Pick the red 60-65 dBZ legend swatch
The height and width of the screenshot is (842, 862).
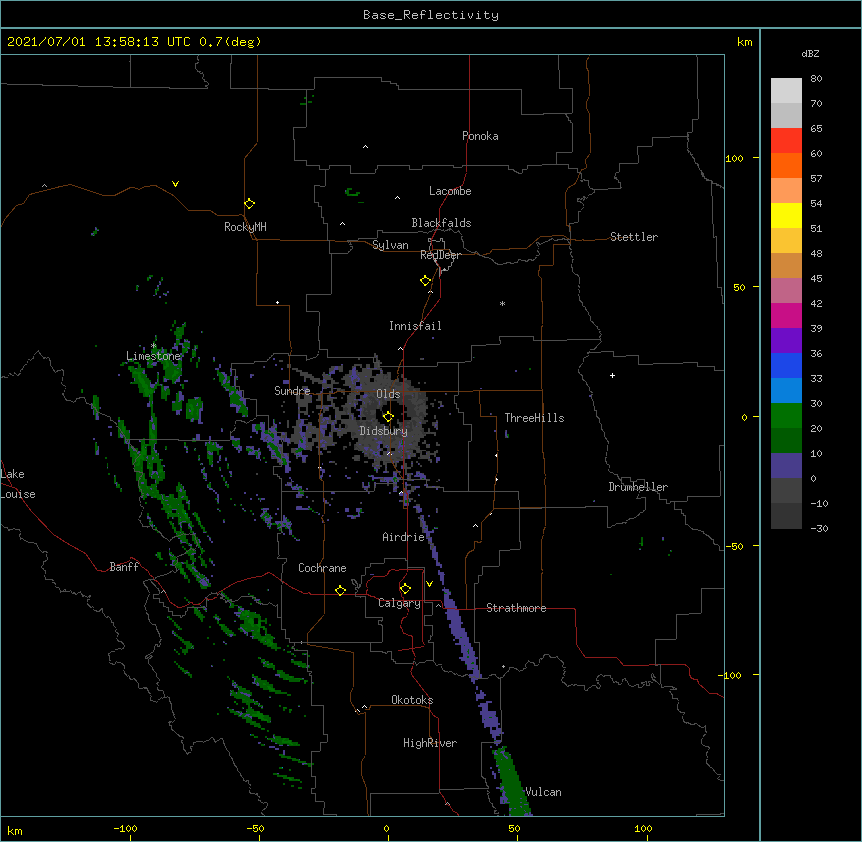786,140
